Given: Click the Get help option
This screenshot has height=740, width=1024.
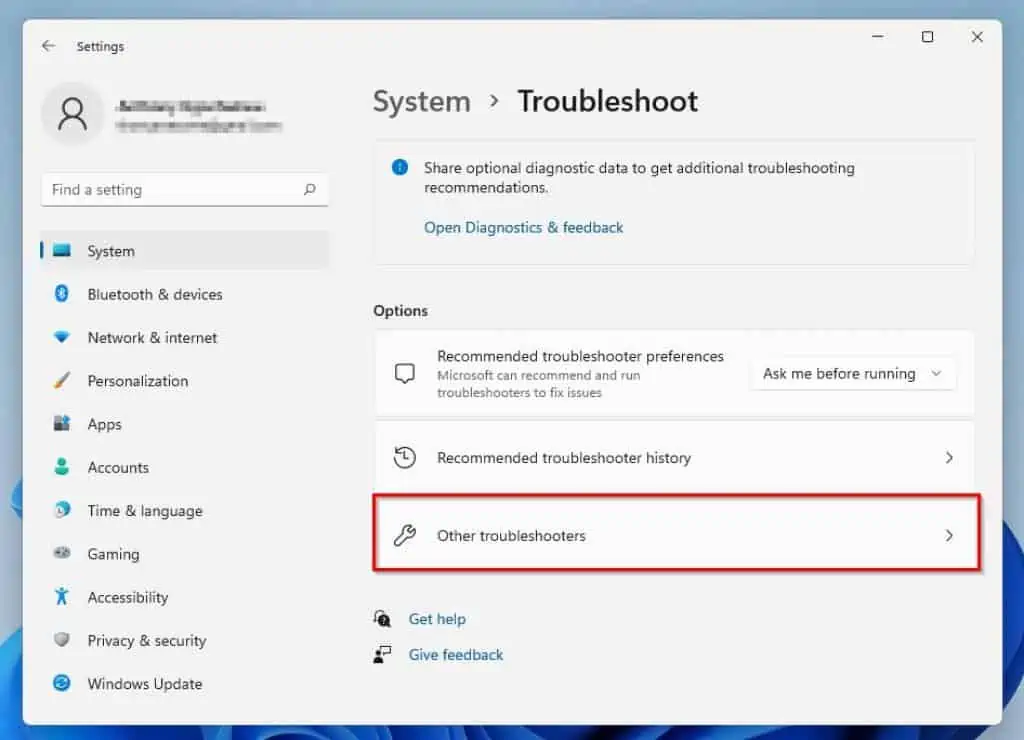Looking at the screenshot, I should pos(437,618).
